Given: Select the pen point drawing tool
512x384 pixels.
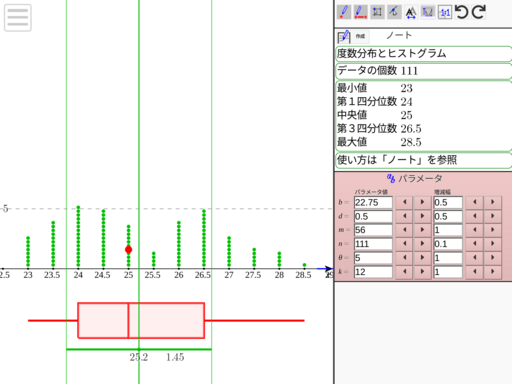Looking at the screenshot, I should coord(344,12).
